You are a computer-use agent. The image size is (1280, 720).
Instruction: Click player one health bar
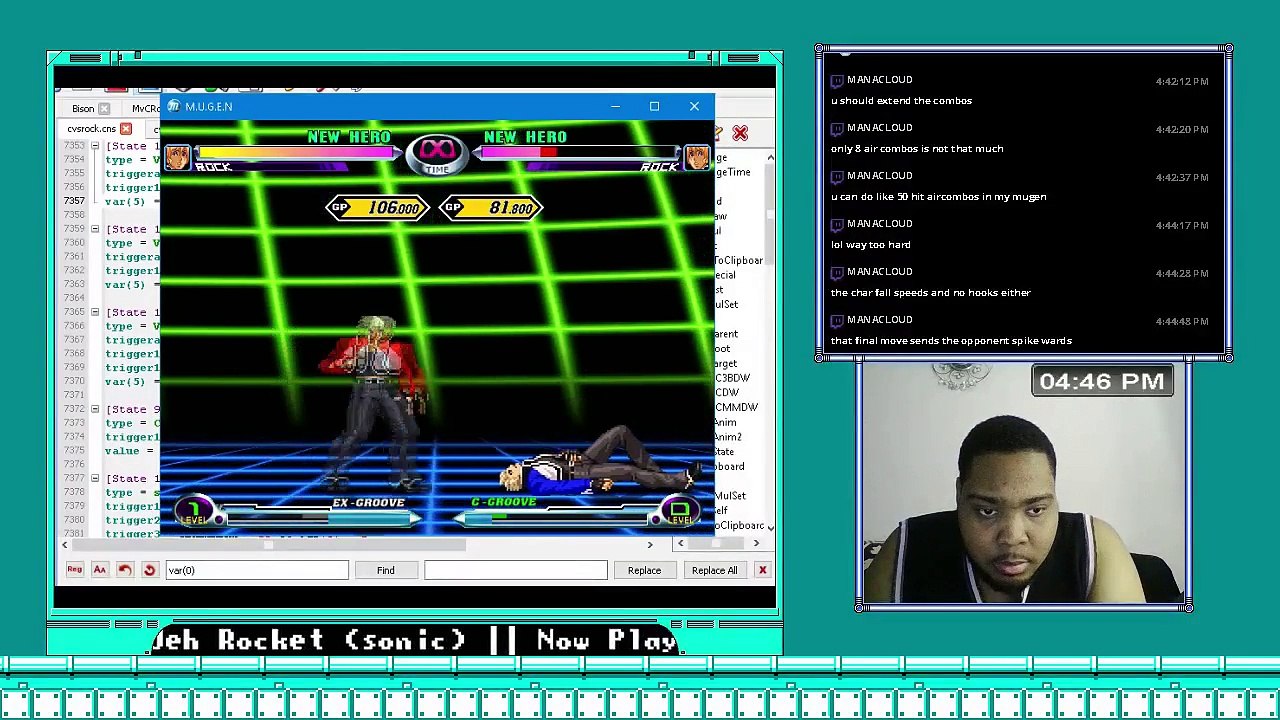click(x=297, y=153)
